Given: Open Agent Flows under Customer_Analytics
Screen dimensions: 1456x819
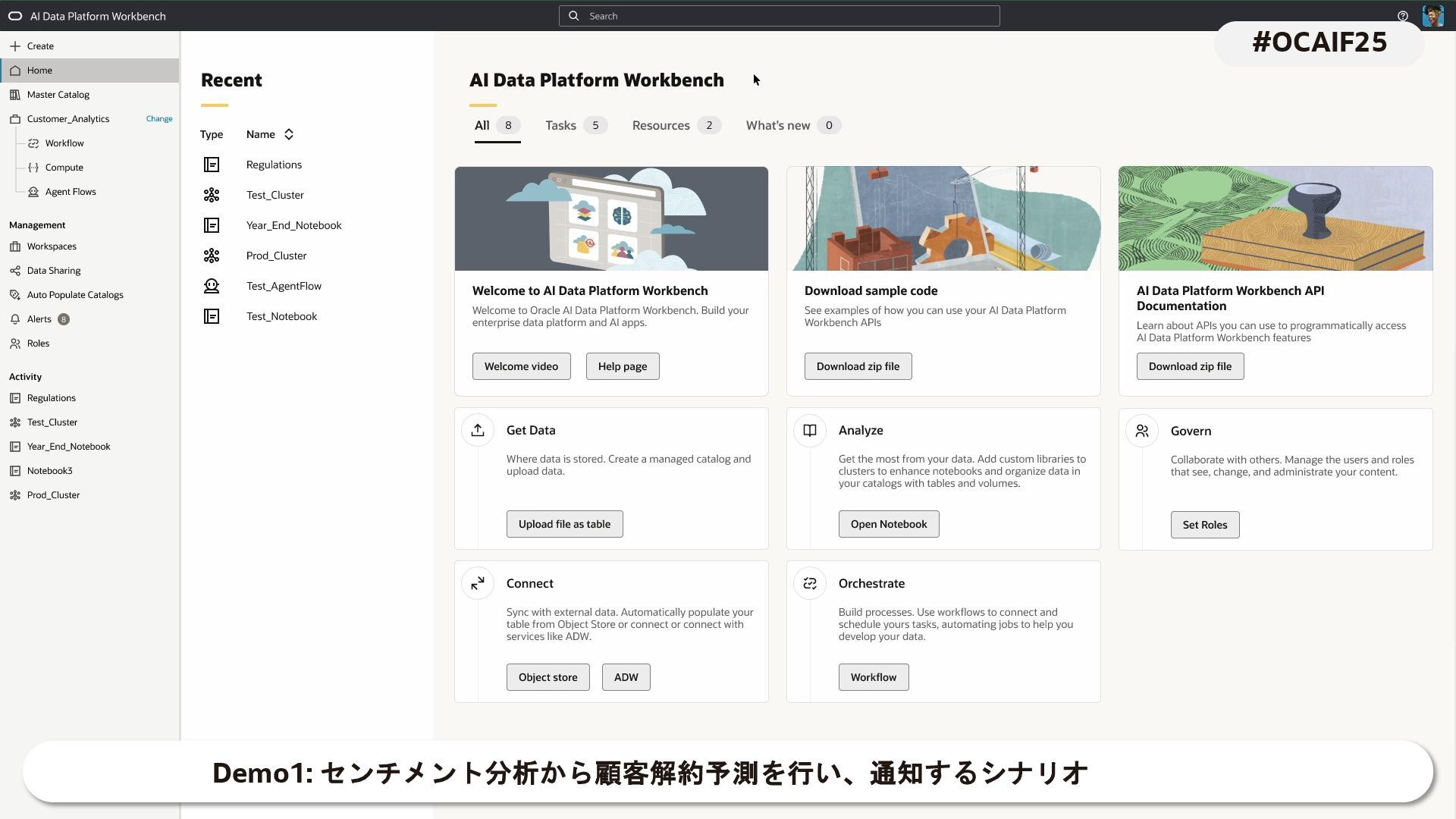Looking at the screenshot, I should [x=70, y=192].
